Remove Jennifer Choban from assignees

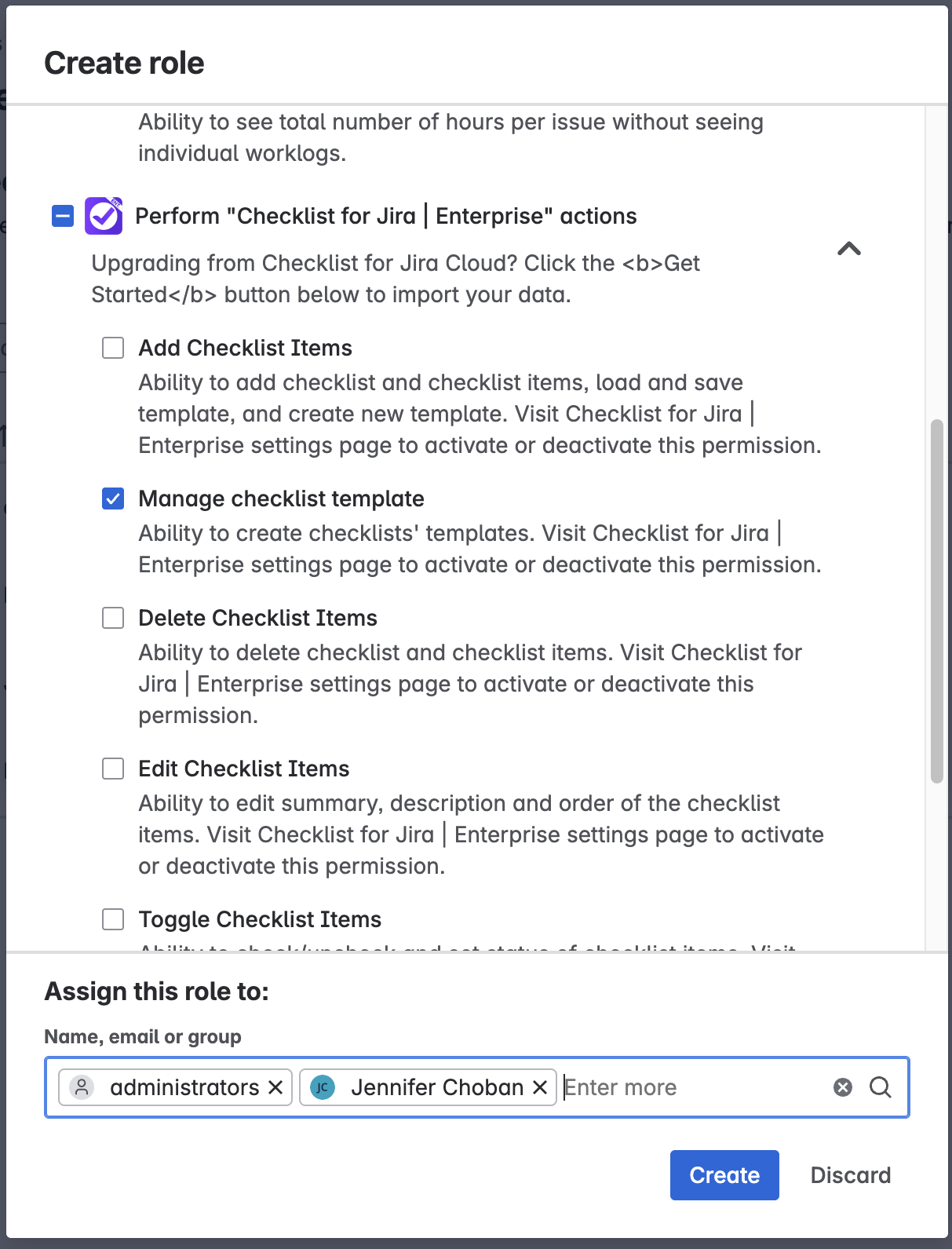click(x=540, y=1087)
